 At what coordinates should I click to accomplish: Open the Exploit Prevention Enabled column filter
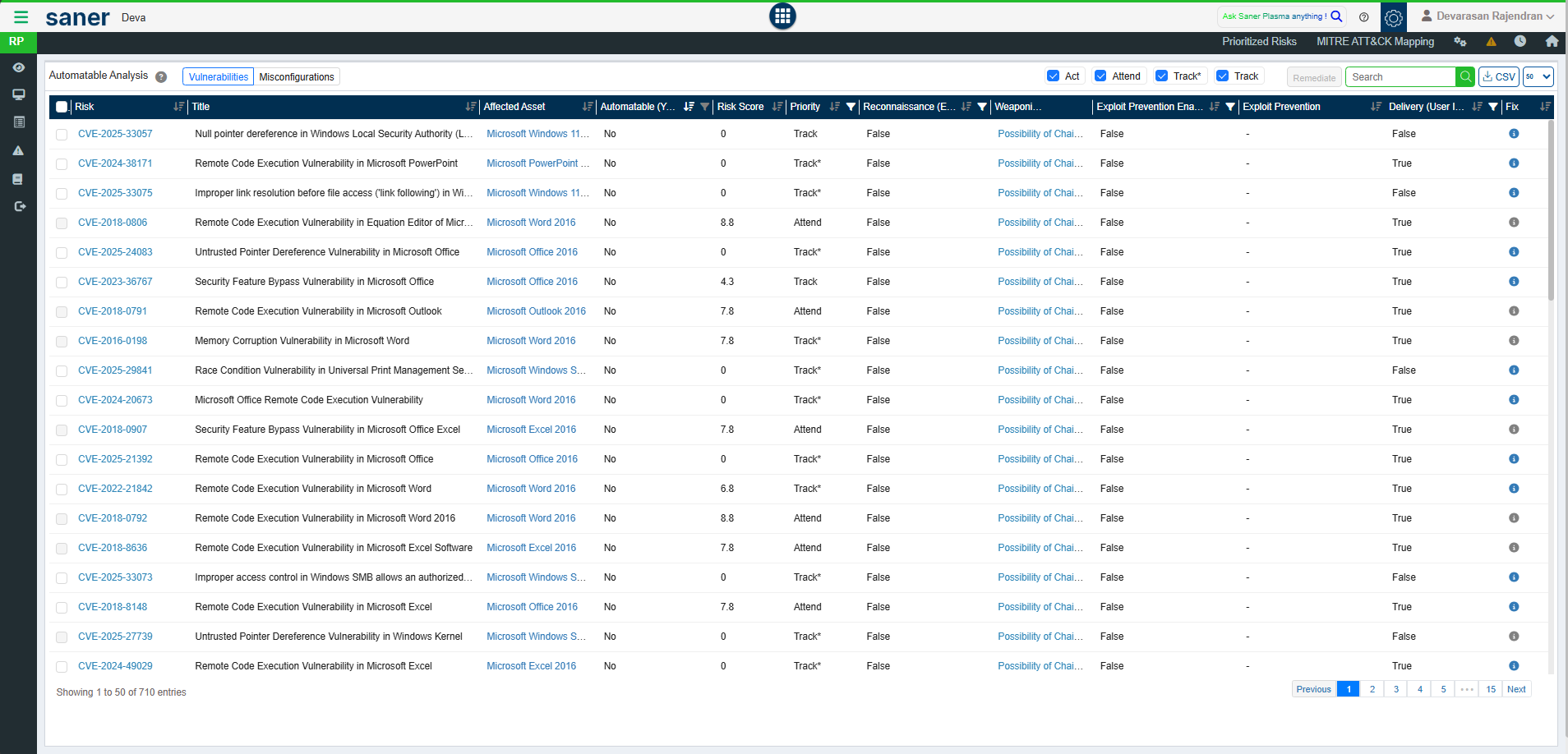(x=1230, y=107)
